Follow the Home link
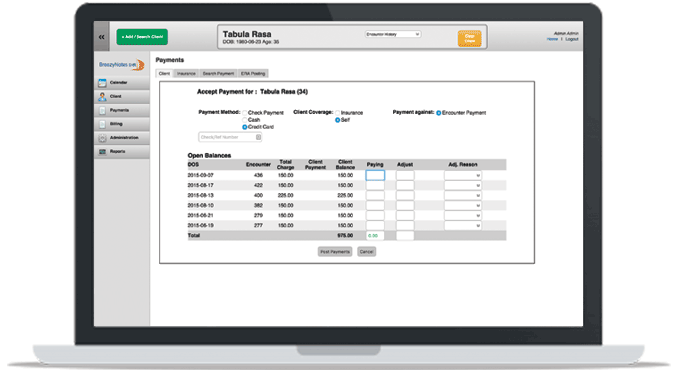This screenshot has height=370, width=675. (x=552, y=39)
